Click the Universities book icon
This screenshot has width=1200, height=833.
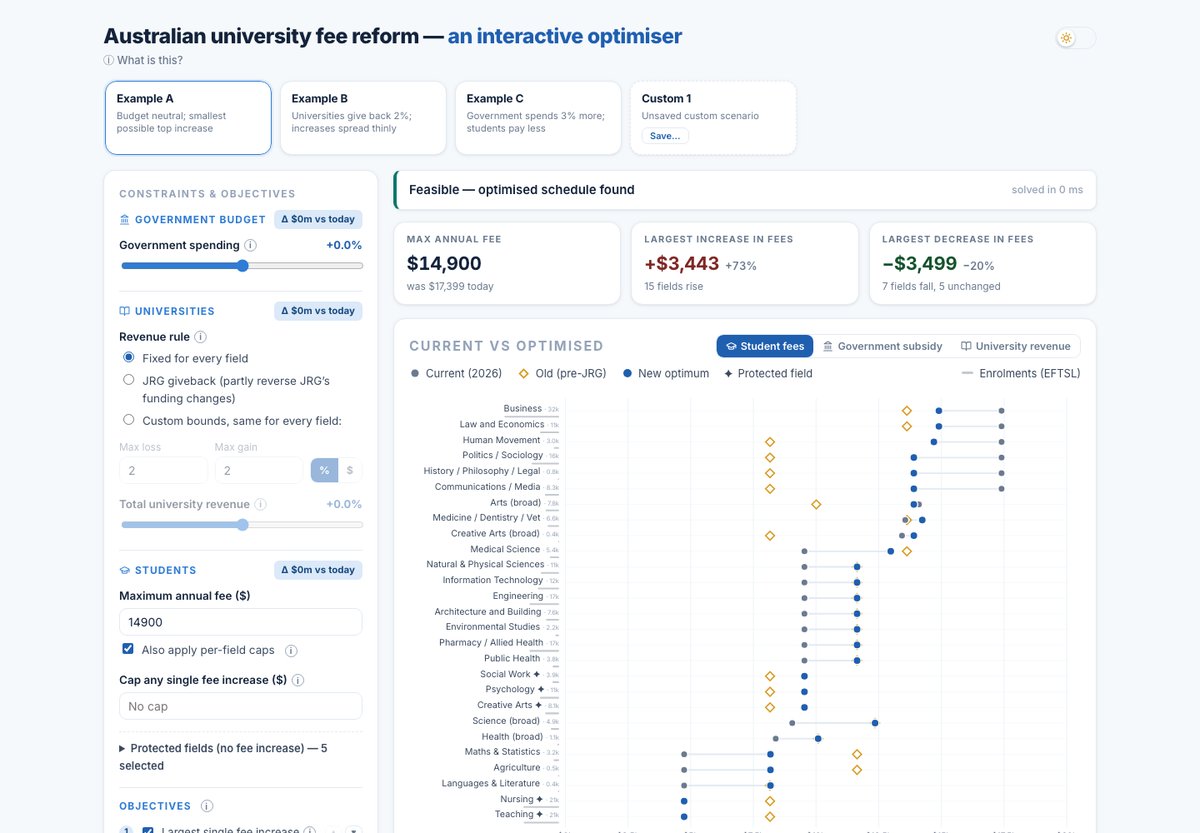[x=124, y=311]
